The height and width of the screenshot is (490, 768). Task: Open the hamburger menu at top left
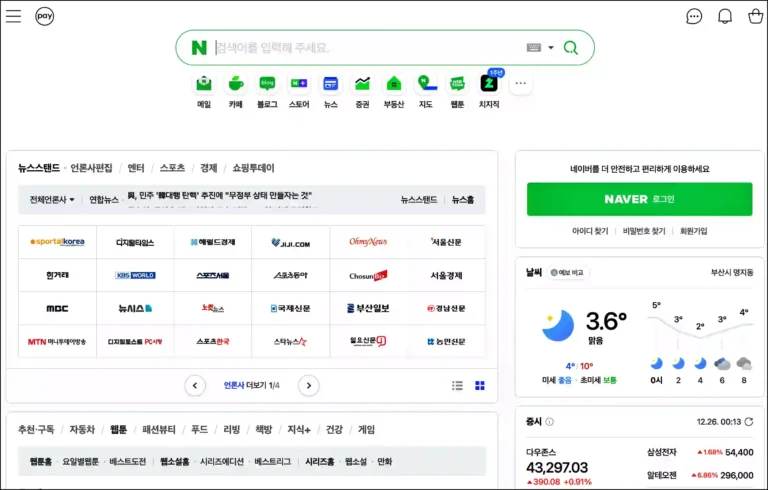click(13, 16)
